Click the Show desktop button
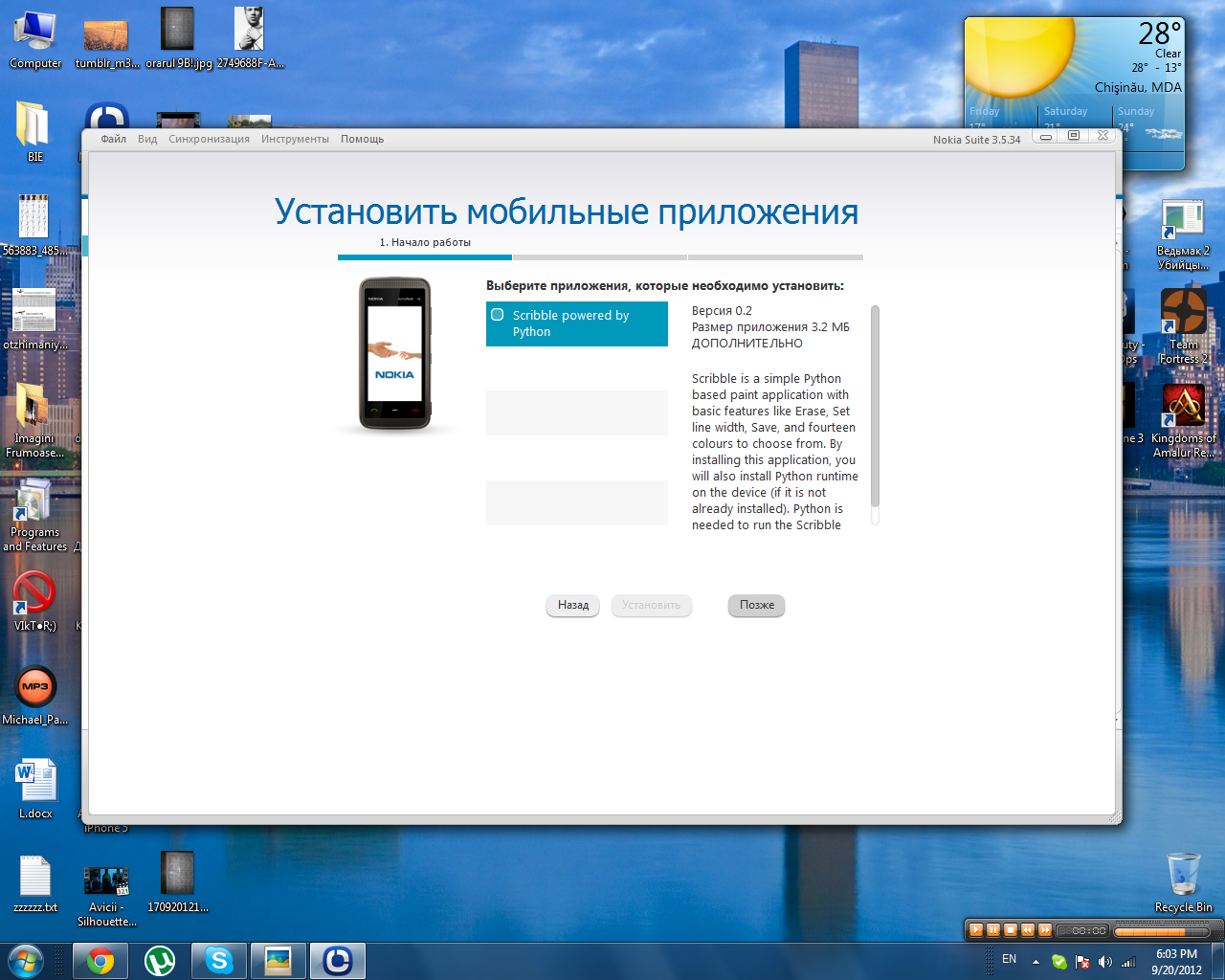Image resolution: width=1225 pixels, height=980 pixels. (1218, 961)
